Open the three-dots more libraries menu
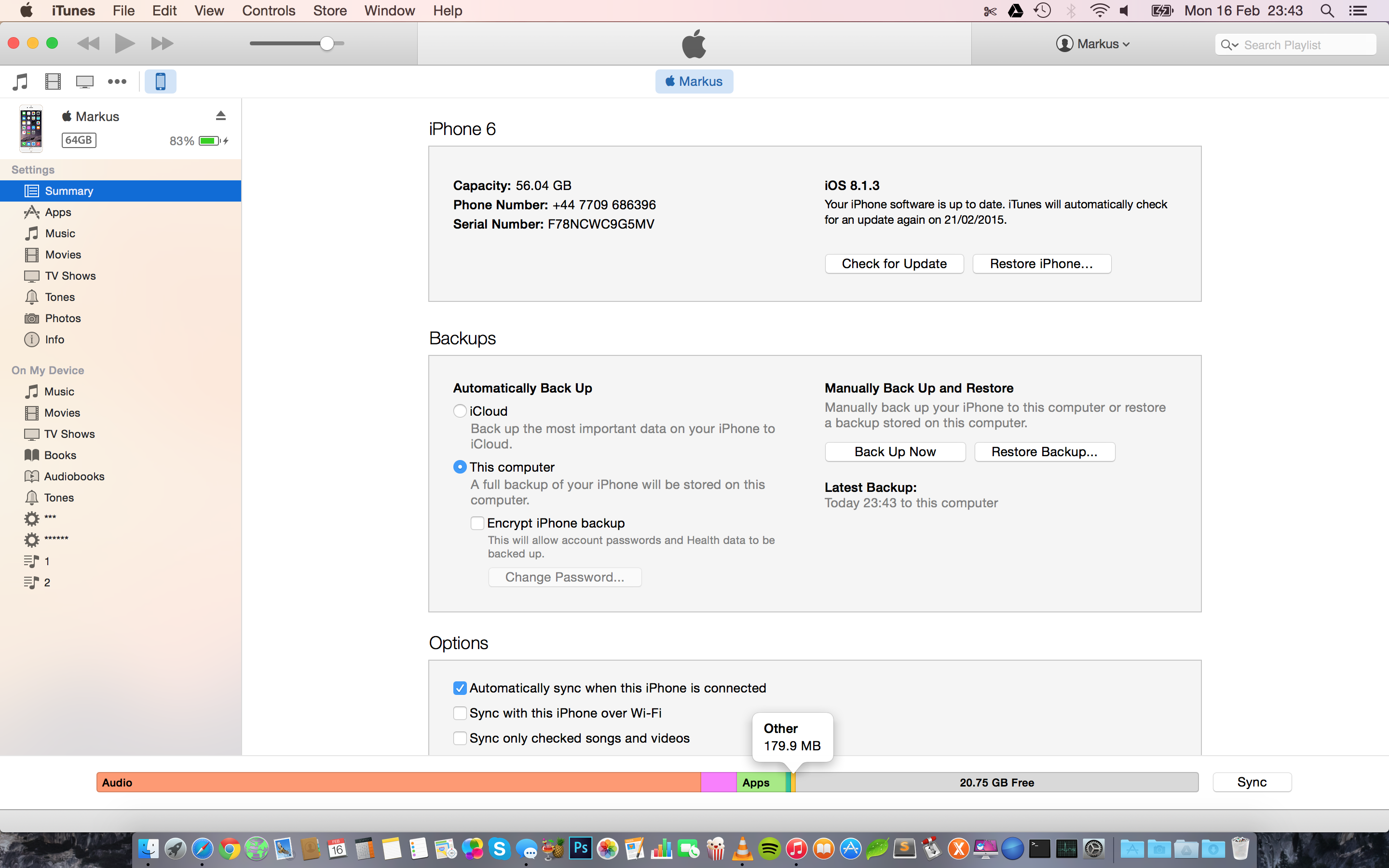 pyautogui.click(x=117, y=81)
